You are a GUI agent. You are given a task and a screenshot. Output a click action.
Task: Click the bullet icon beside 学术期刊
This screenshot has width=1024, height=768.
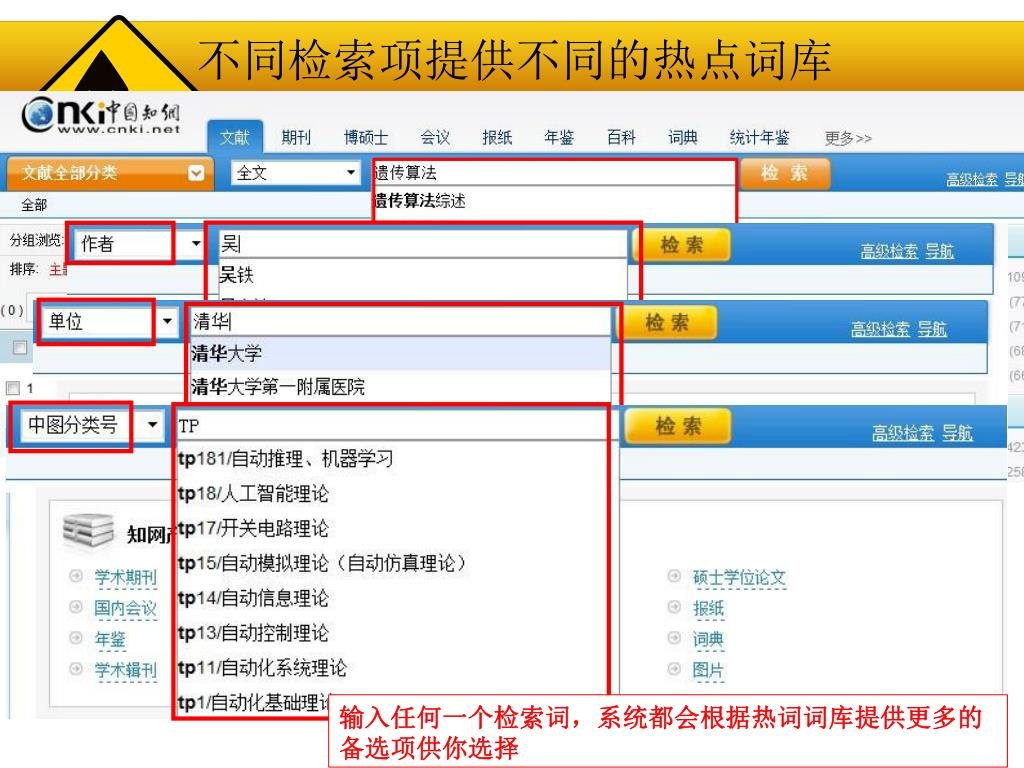click(76, 576)
